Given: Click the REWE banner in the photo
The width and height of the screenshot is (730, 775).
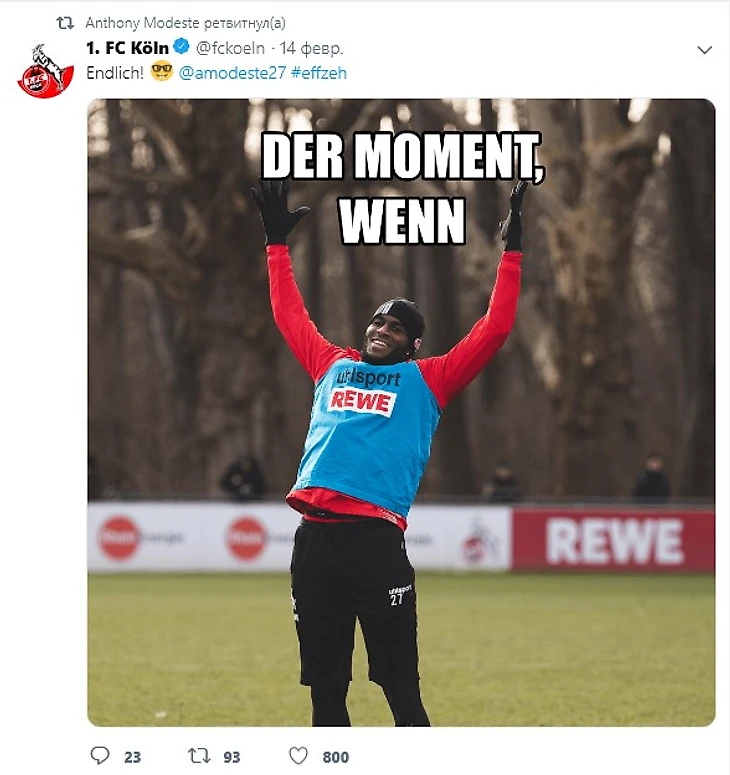Looking at the screenshot, I should (x=614, y=541).
